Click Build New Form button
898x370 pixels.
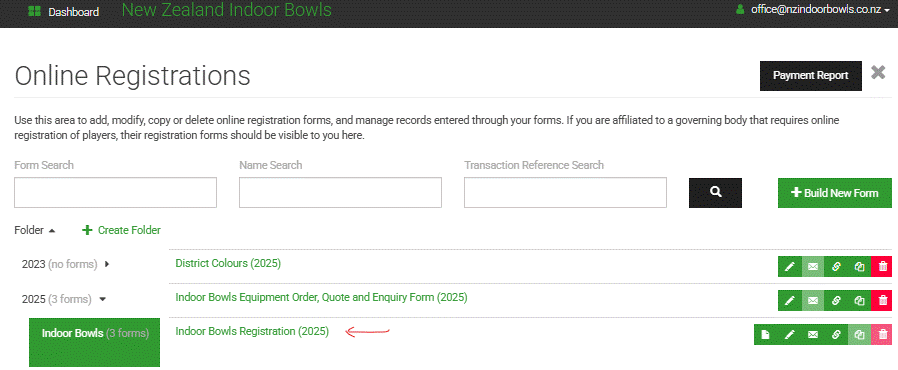(834, 192)
